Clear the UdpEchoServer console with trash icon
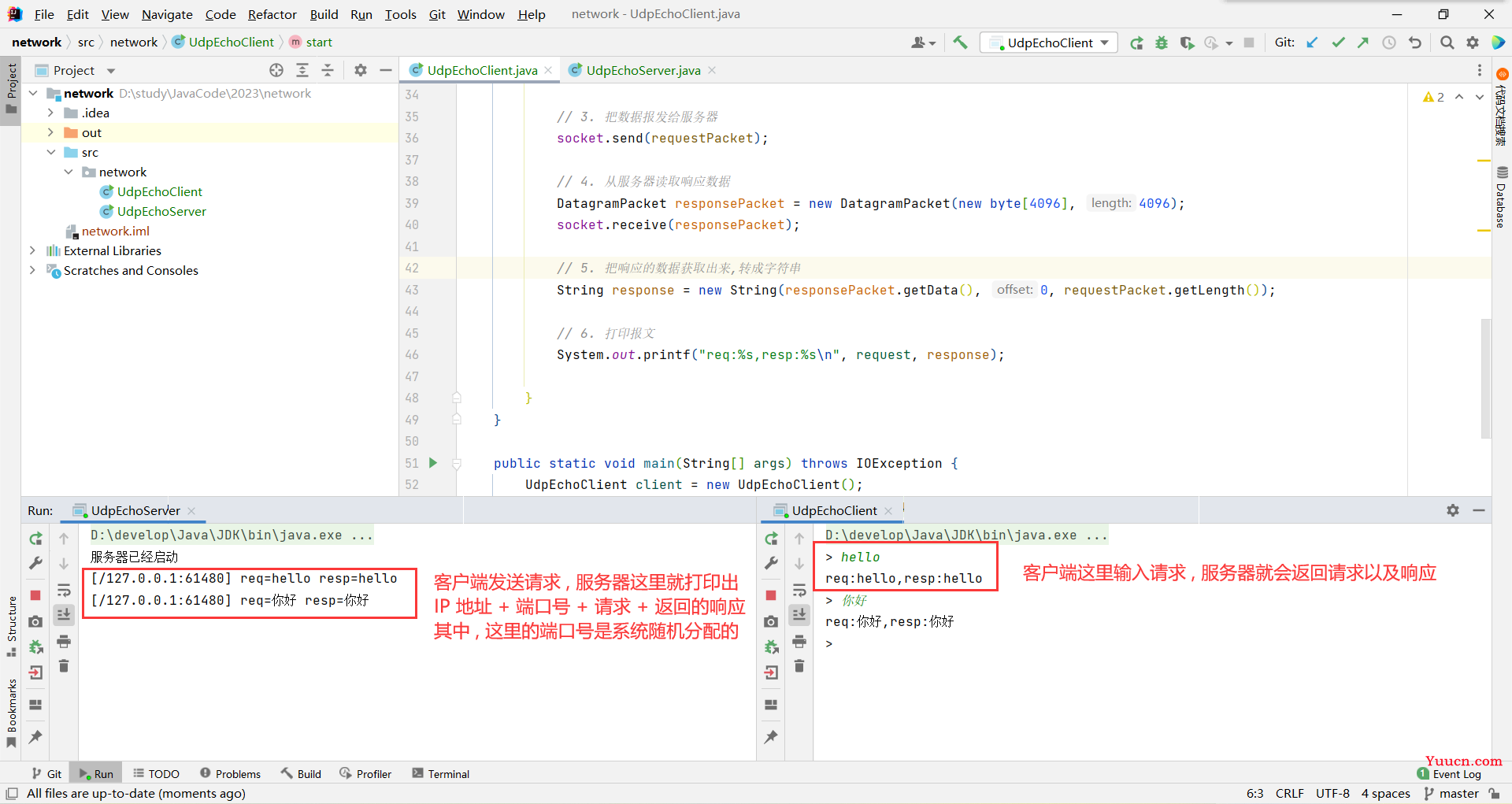Viewport: 1512px width, 804px height. click(x=64, y=666)
